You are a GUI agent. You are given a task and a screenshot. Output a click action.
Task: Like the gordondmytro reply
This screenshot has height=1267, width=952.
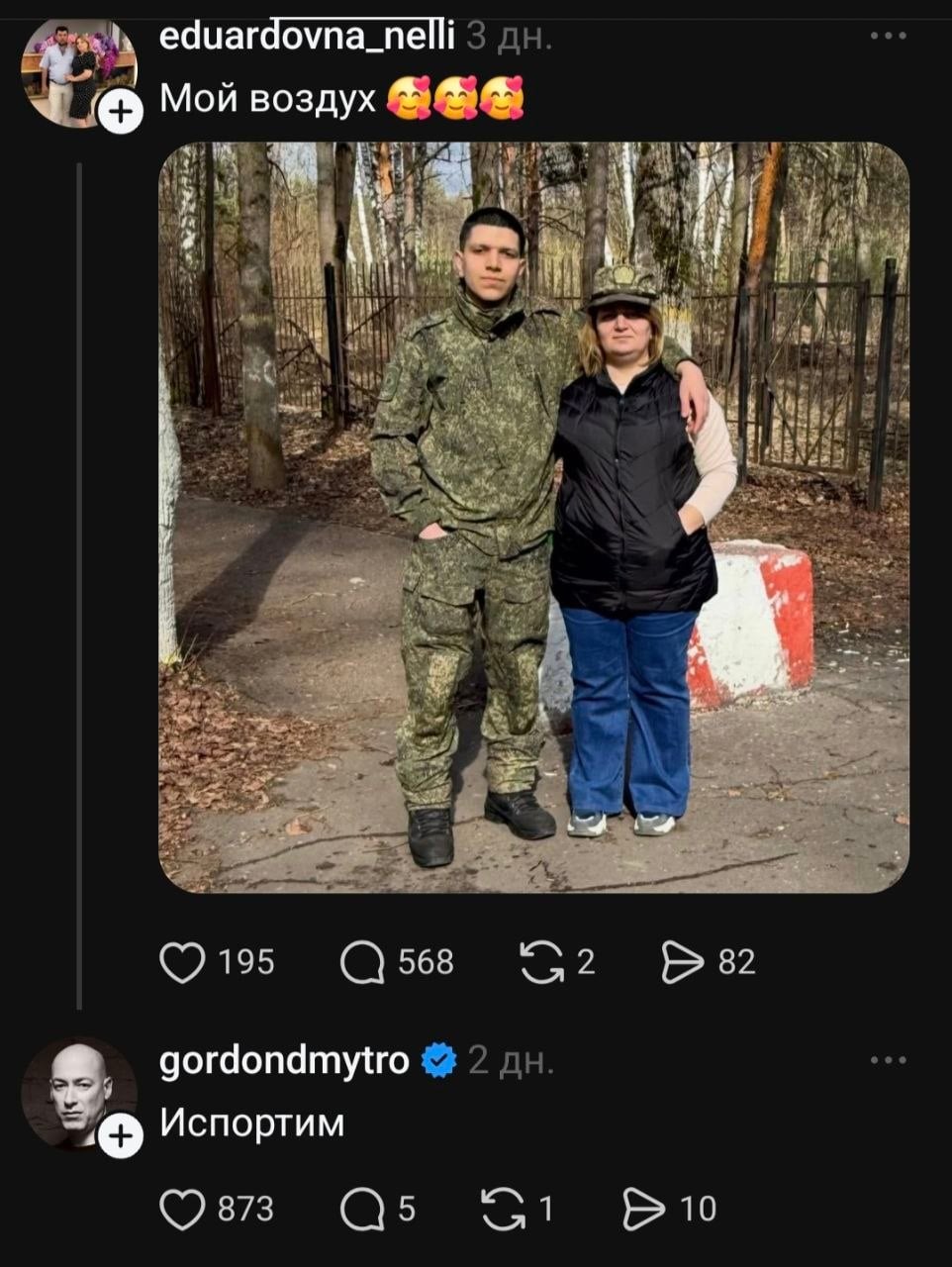[183, 1209]
